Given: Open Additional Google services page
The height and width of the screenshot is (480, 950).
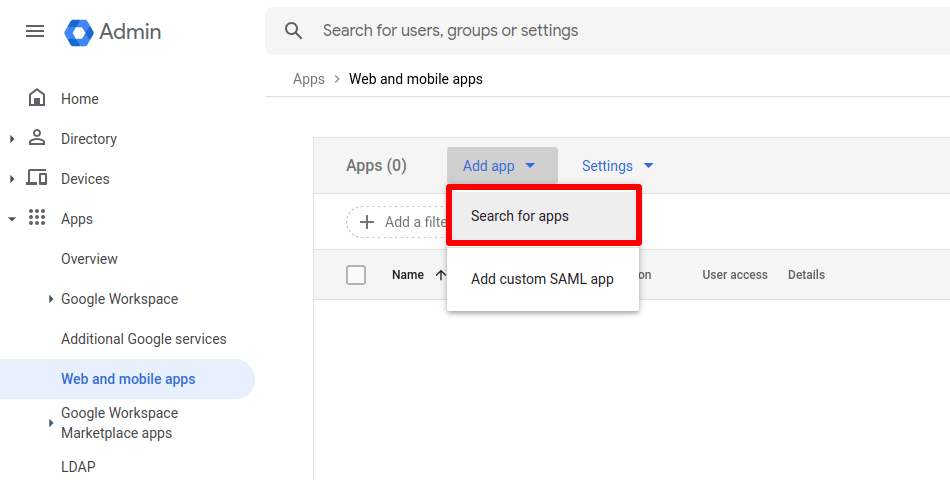Looking at the screenshot, I should [143, 339].
